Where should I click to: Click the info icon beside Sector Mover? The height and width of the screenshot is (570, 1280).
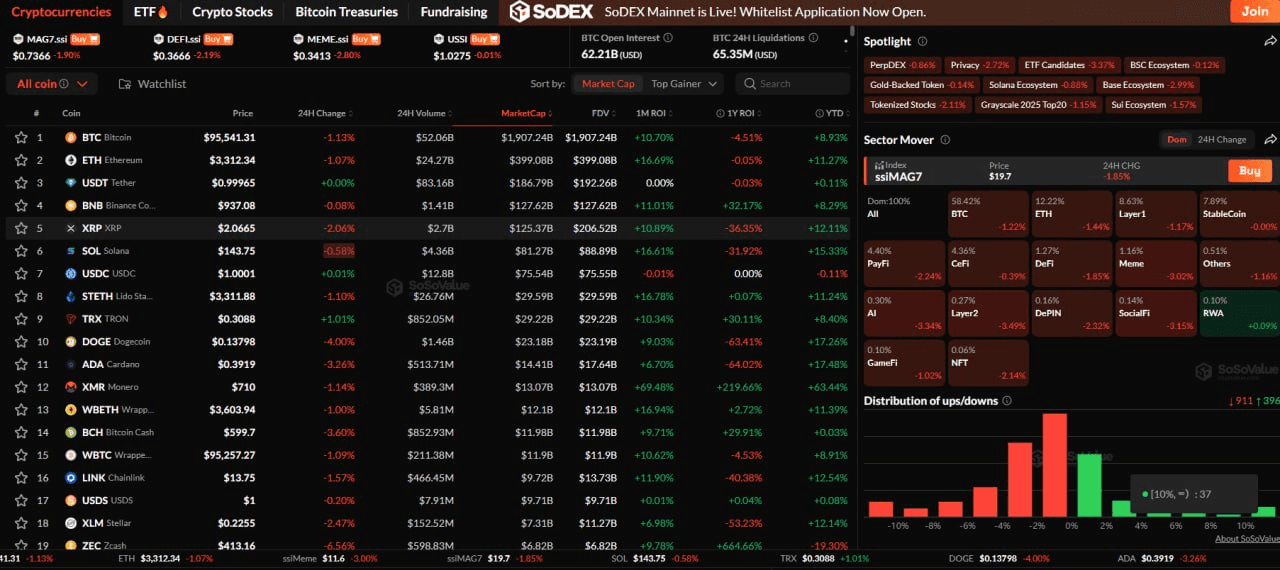point(945,140)
